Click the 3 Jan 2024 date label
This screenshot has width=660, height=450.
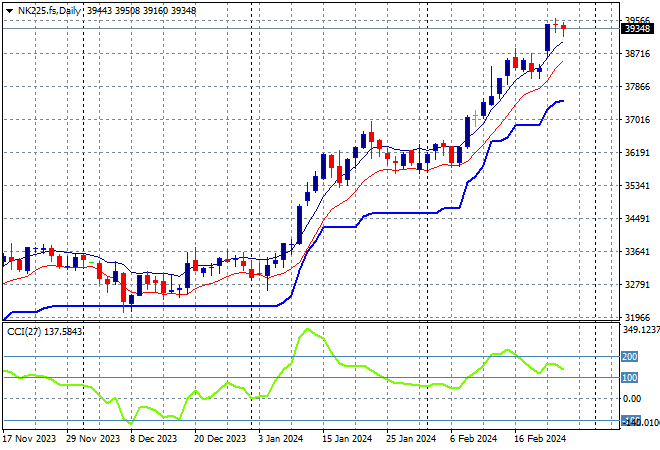pyautogui.click(x=280, y=439)
